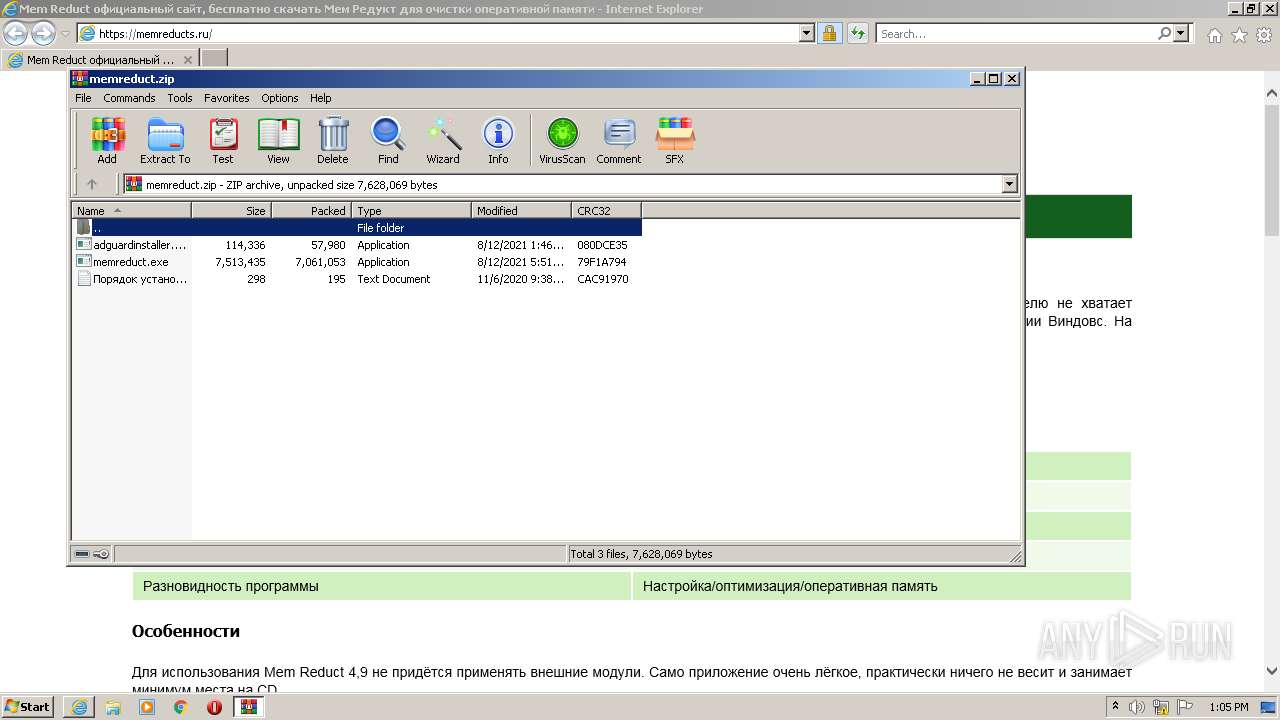Run the VirusScan toolbar icon
The image size is (1280, 720).
coord(562,140)
